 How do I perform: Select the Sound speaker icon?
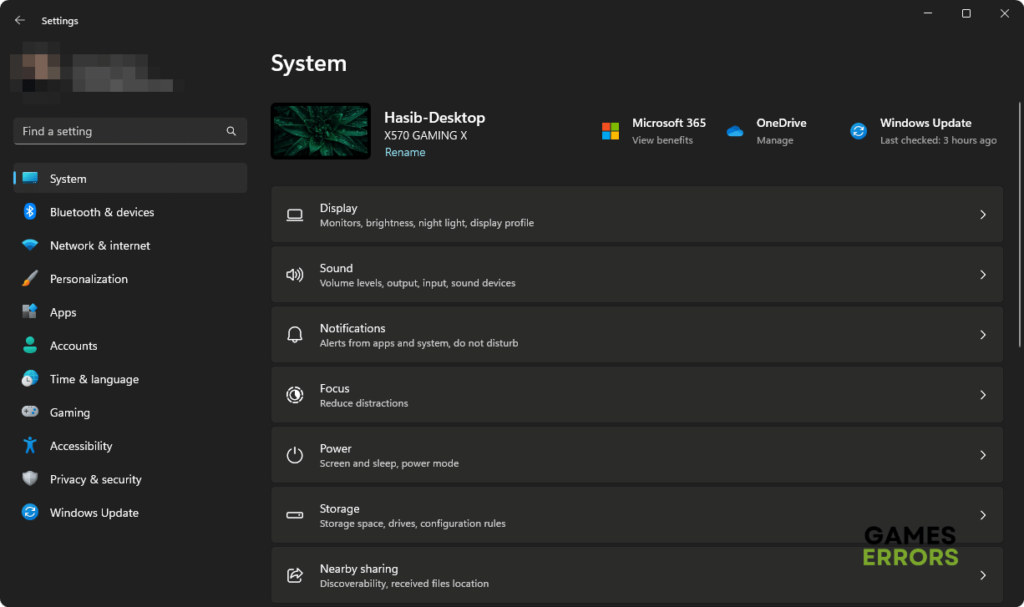pyautogui.click(x=295, y=274)
